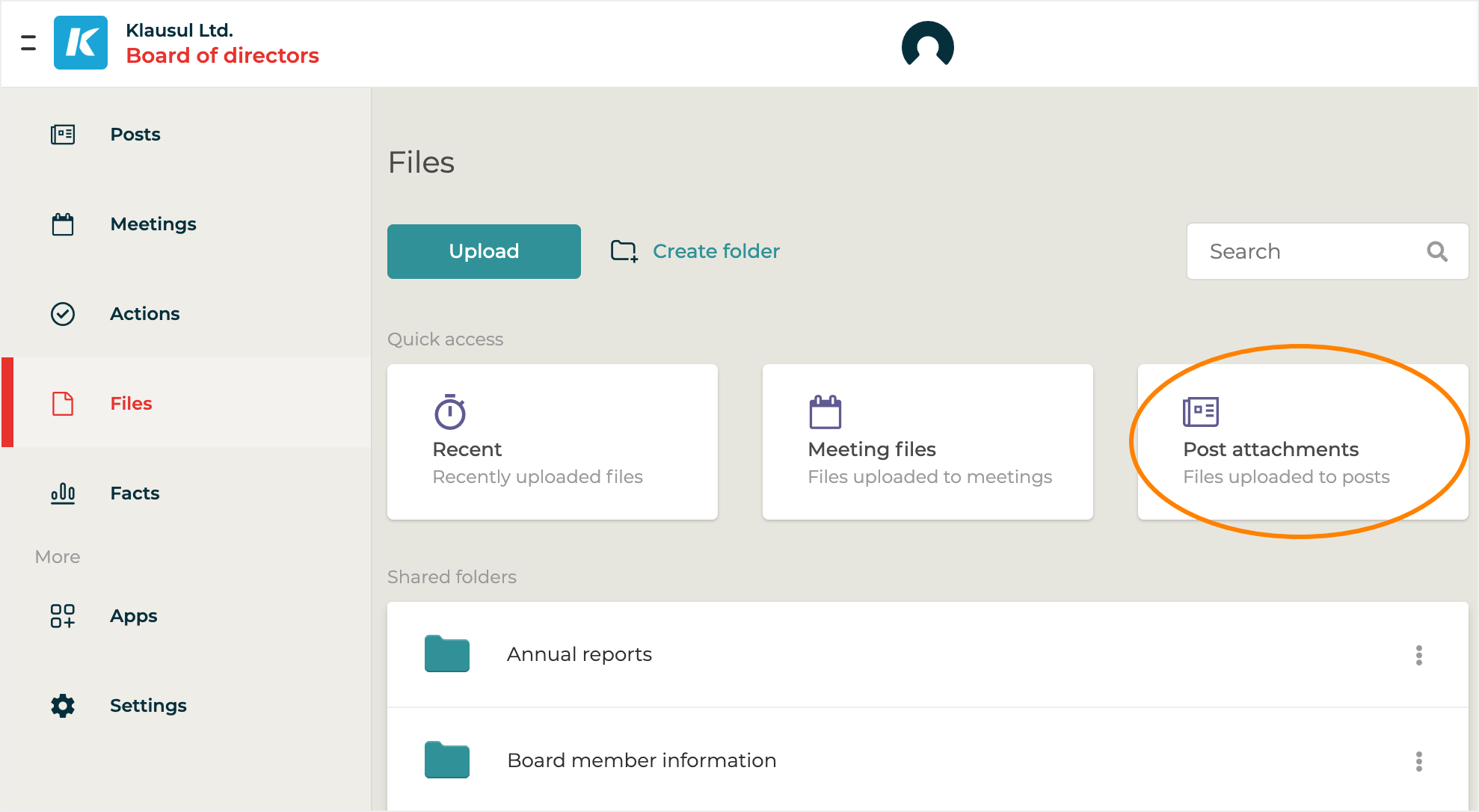Viewport: 1479px width, 812px height.
Task: Click the hamburger menu icon
Action: [x=28, y=43]
